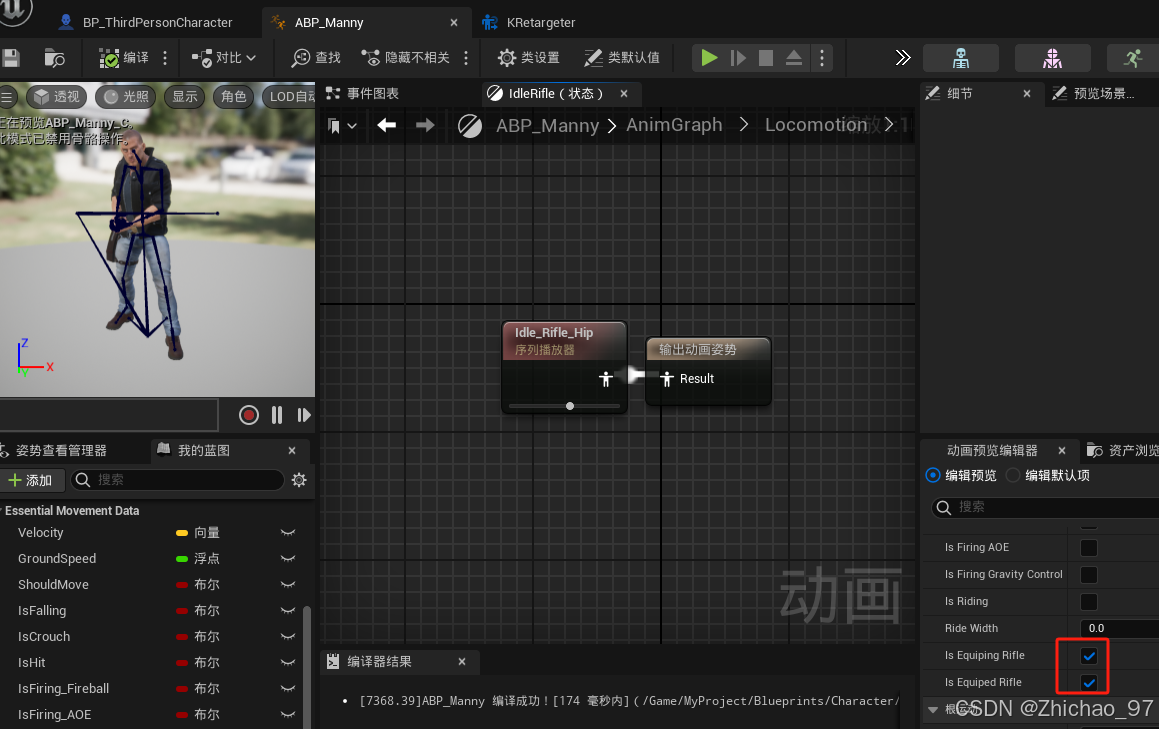Screen dimensions: 1159x729
Task: Open 透视 perspective view dropdown
Action: coord(57,96)
